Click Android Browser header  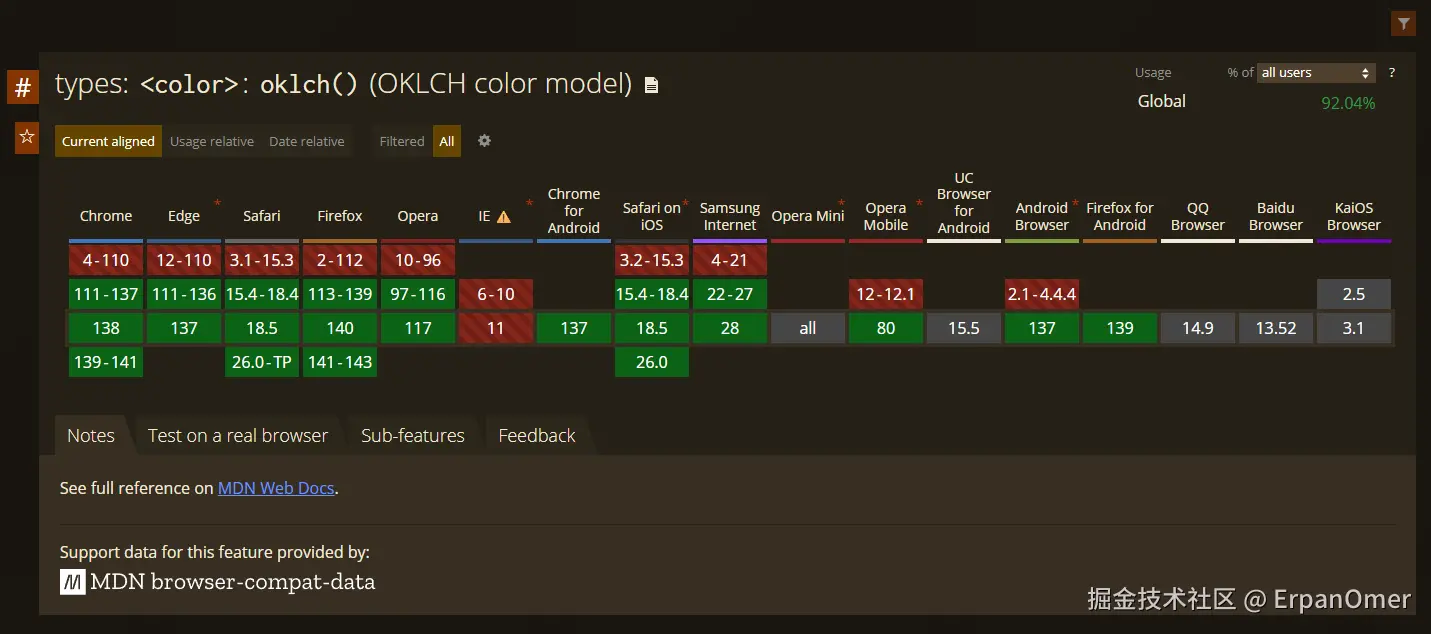tap(1042, 216)
